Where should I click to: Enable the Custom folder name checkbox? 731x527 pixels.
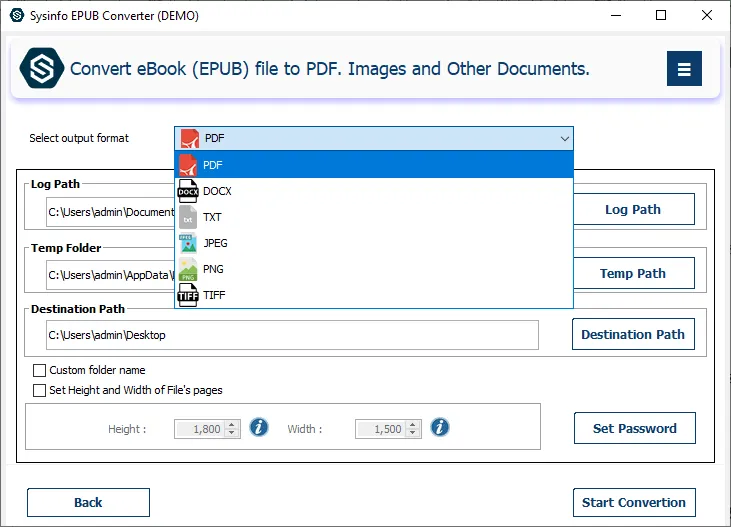pyautogui.click(x=39, y=370)
